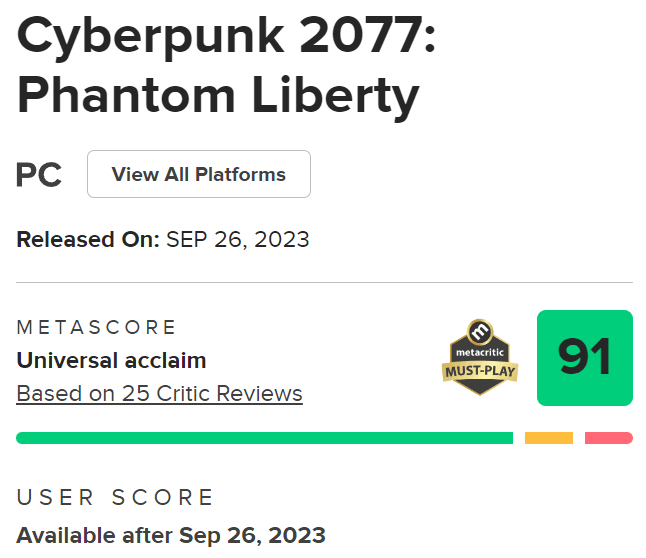Screen dimensions: 646x558
Task: Click the PC platform label
Action: [x=39, y=175]
